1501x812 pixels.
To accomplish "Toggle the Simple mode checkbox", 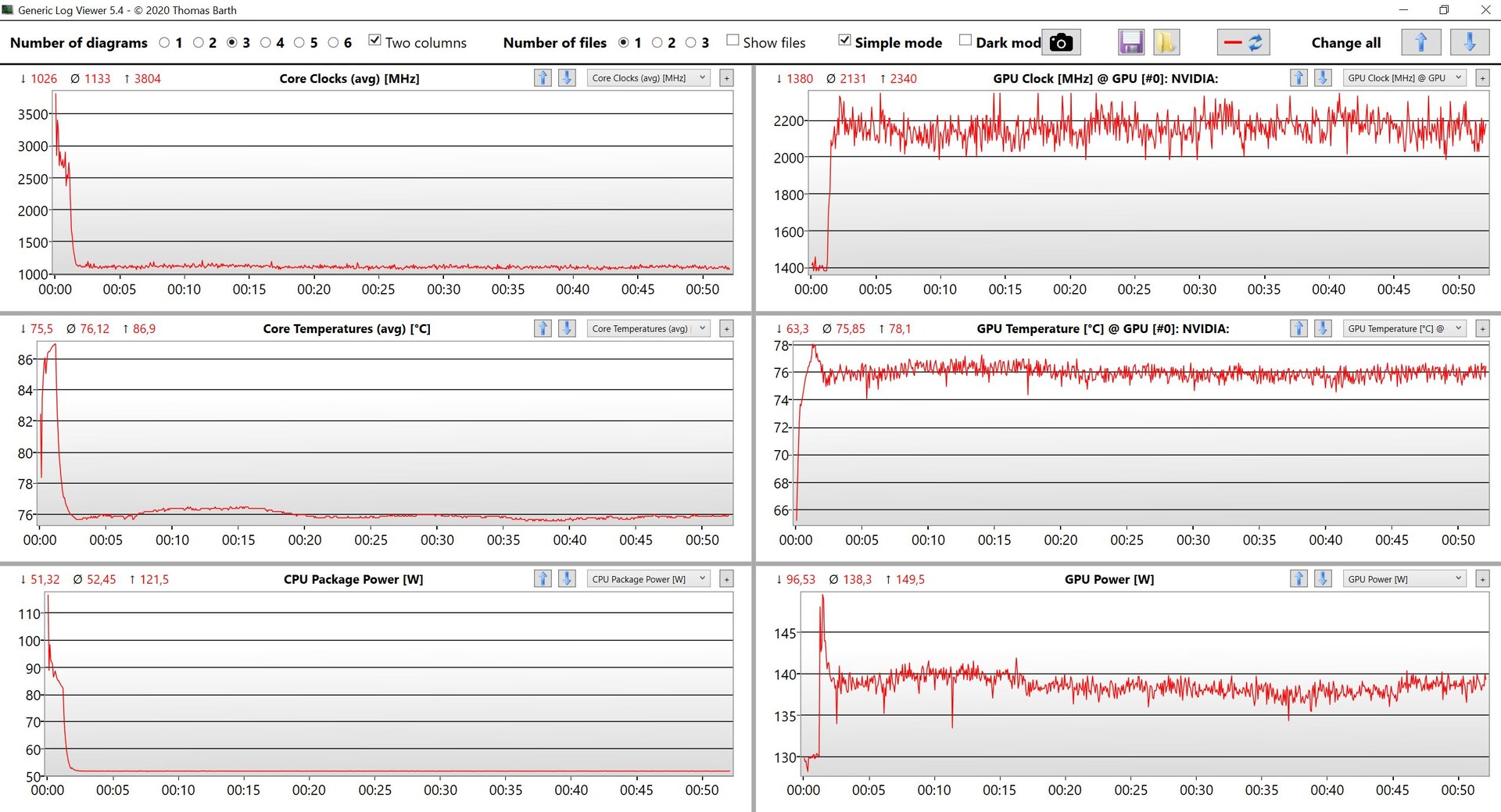I will (x=844, y=40).
